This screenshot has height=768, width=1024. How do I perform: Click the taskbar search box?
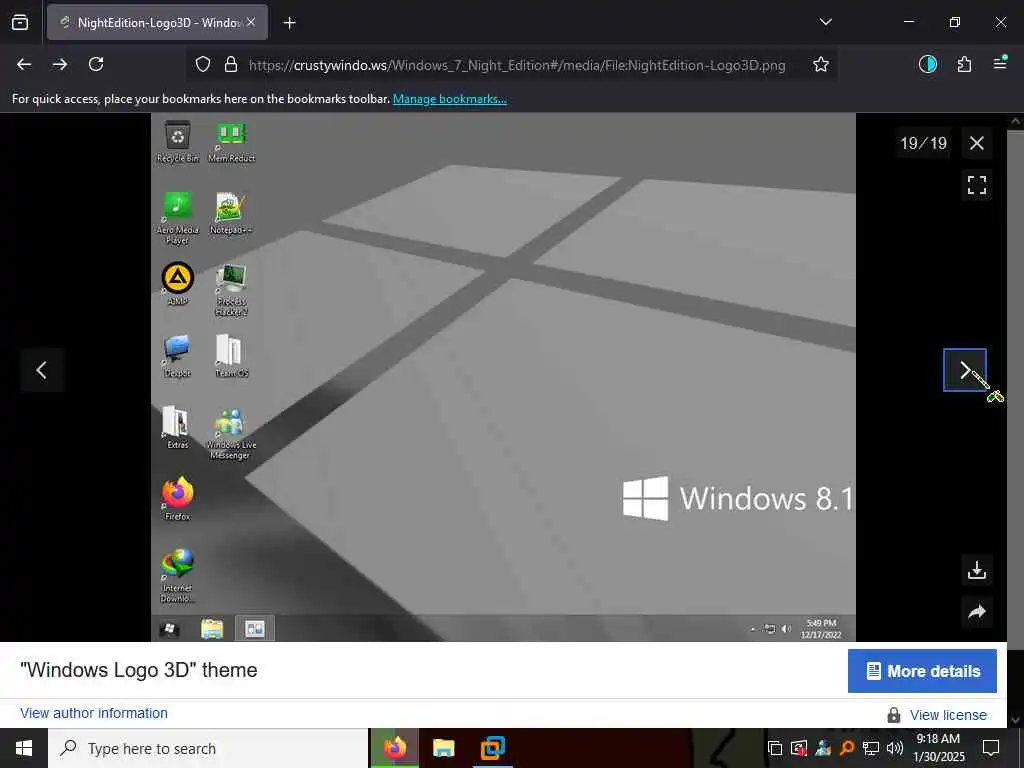(208, 748)
